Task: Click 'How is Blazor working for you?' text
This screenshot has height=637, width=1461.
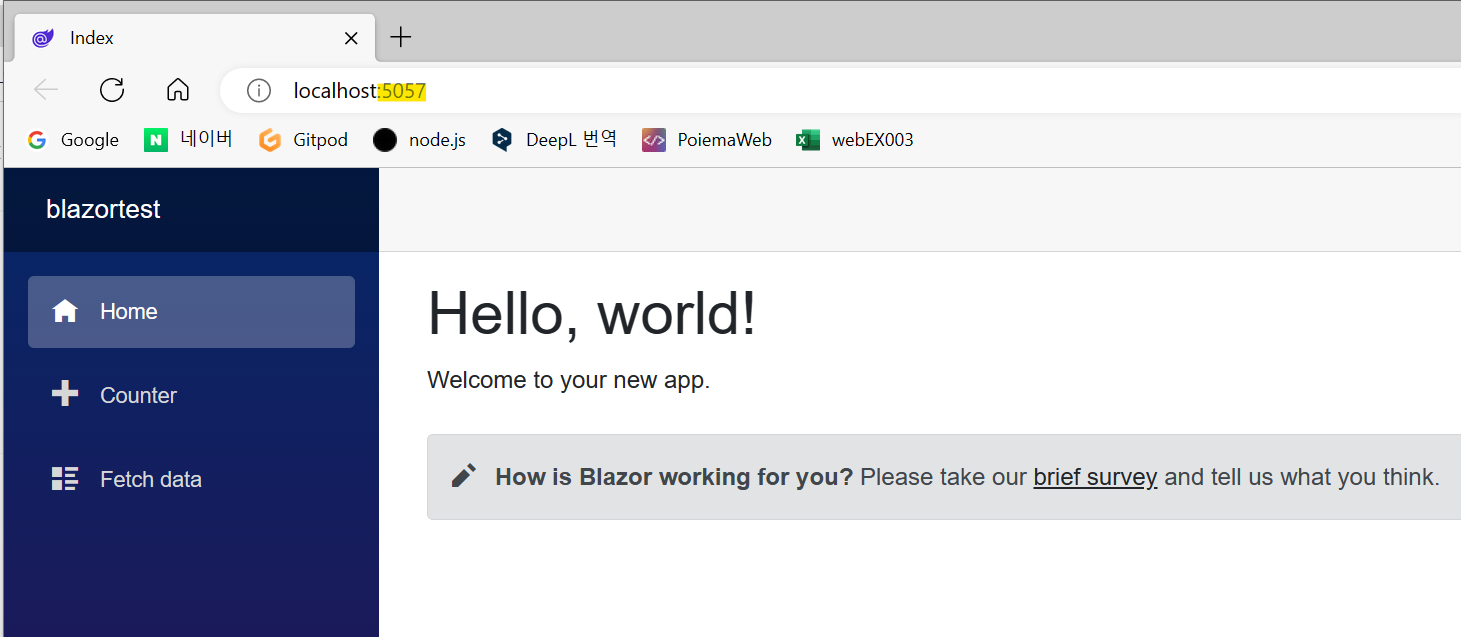Action: coord(674,477)
